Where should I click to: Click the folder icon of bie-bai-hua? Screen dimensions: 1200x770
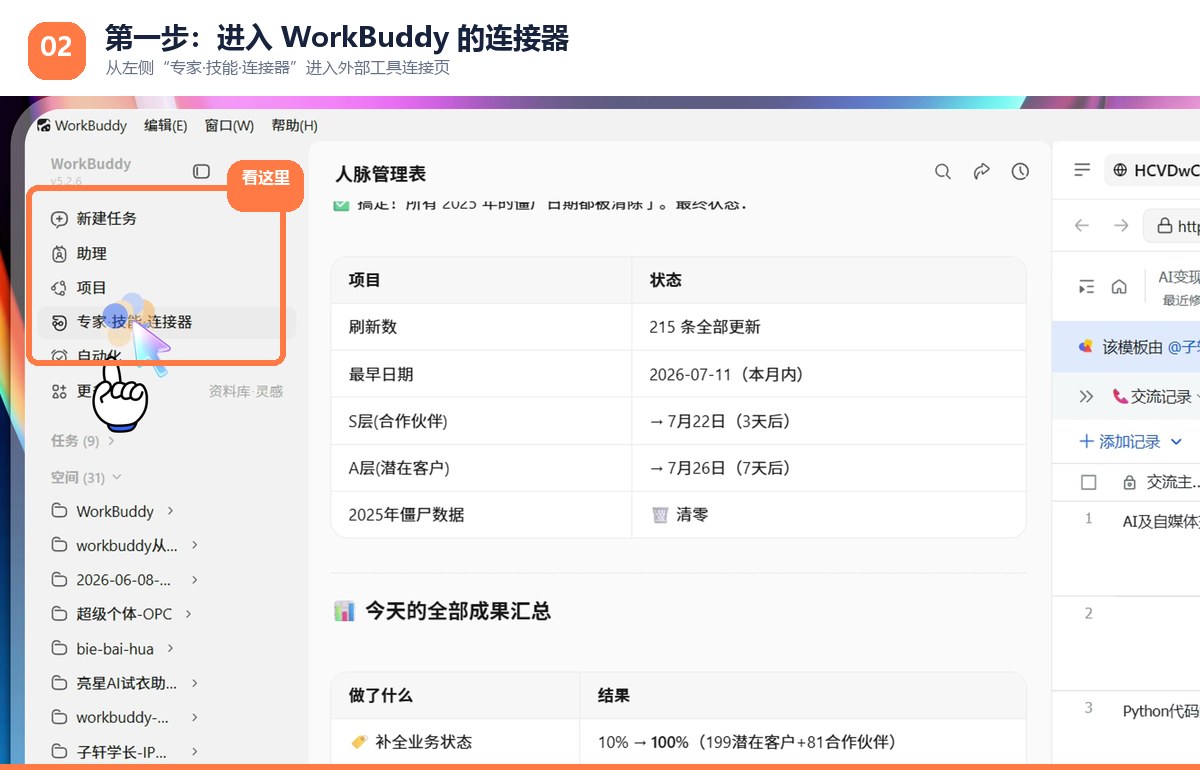pos(60,649)
